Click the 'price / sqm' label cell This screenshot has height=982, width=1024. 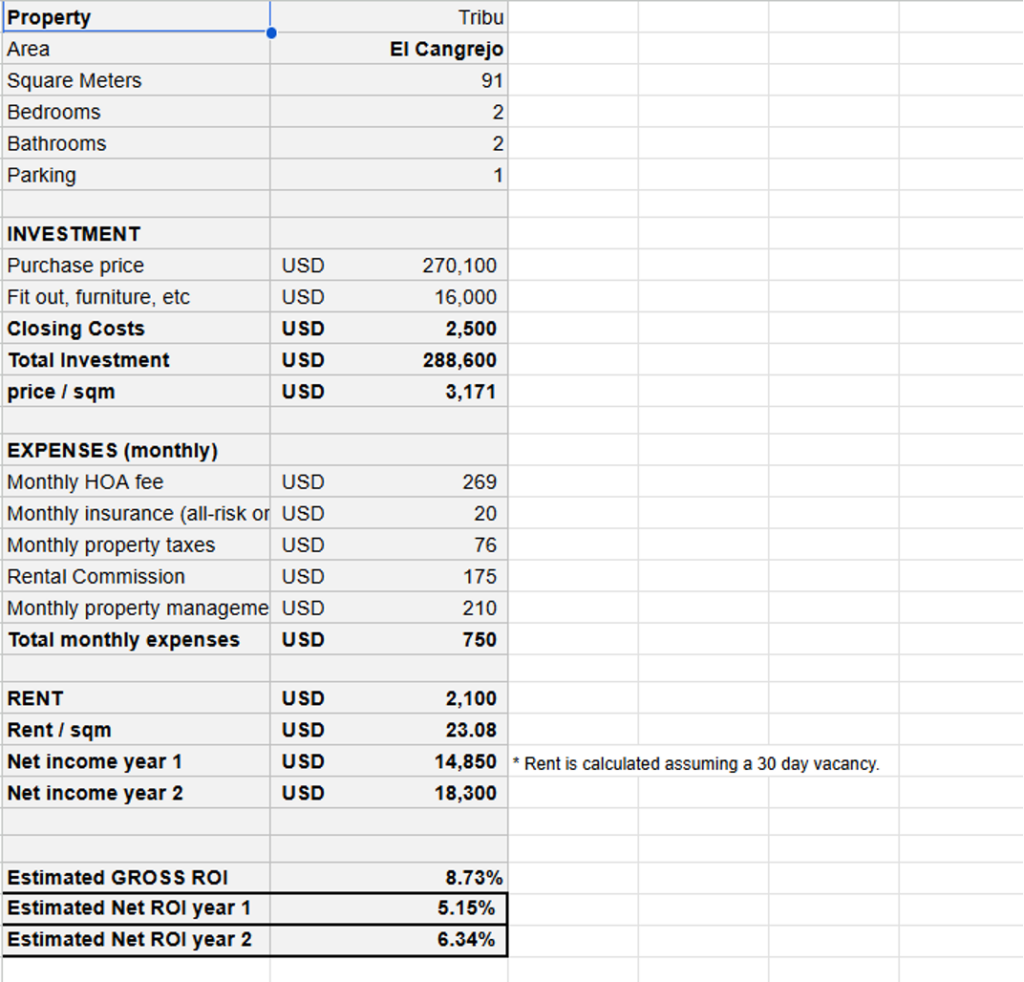pos(136,391)
